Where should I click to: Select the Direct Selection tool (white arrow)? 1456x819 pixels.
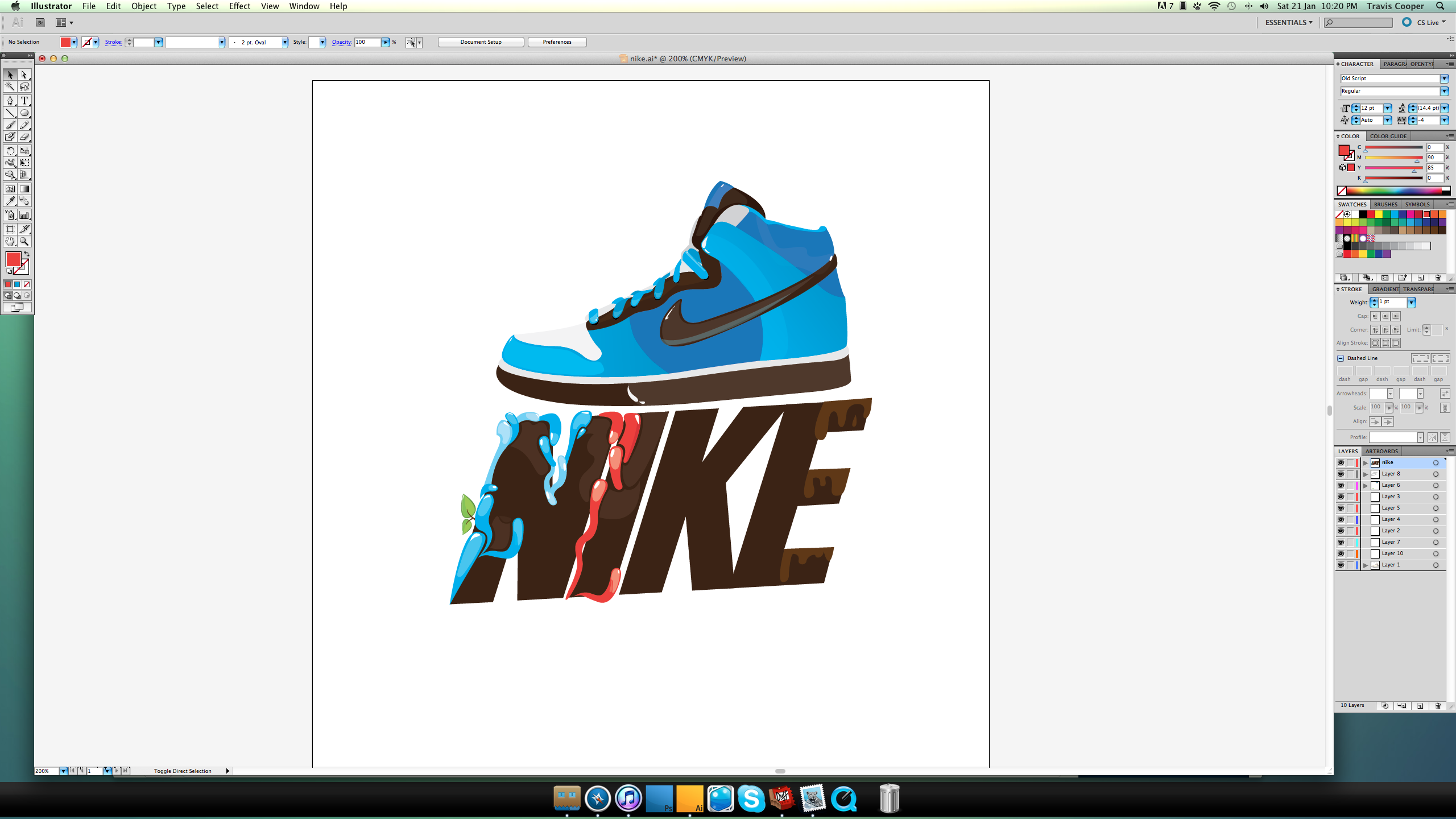pyautogui.click(x=24, y=75)
